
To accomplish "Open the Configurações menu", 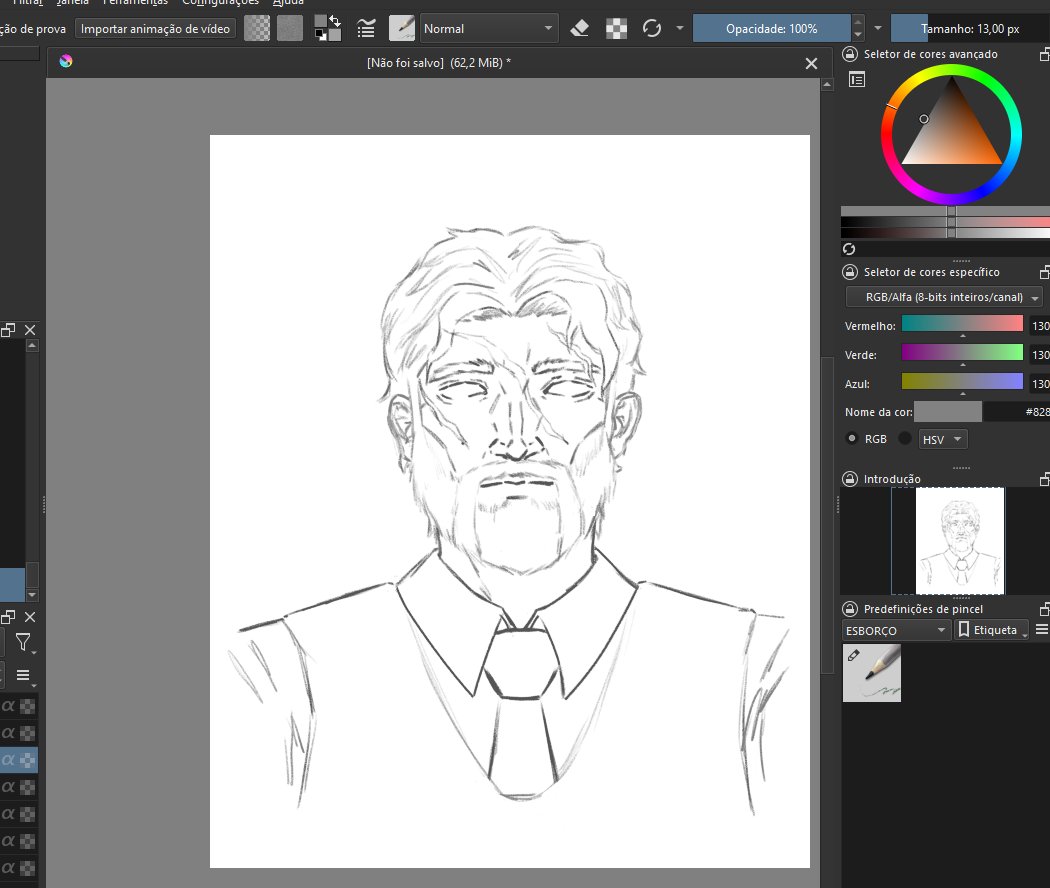I will (x=220, y=3).
